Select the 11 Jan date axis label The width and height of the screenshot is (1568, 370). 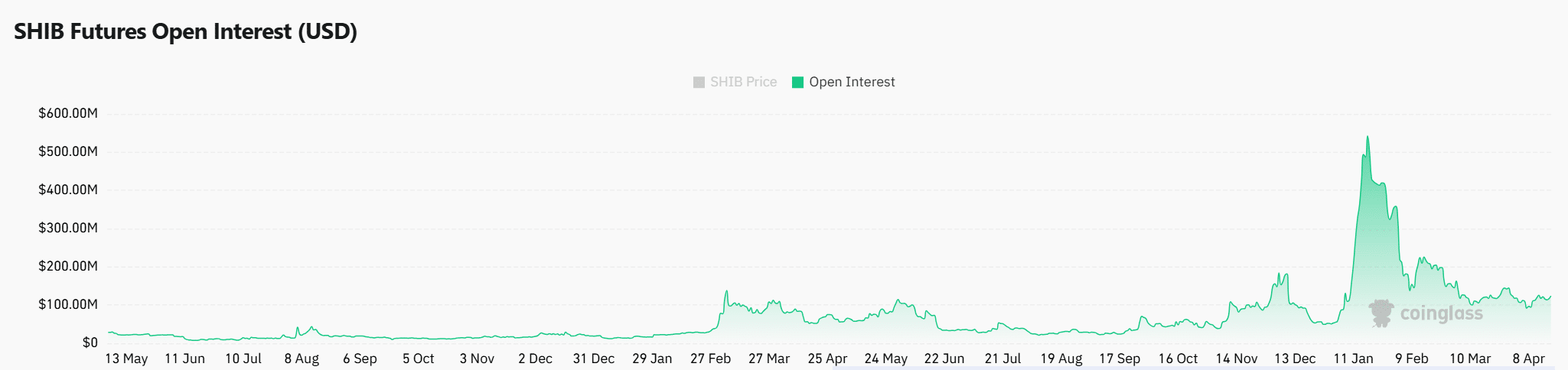[1353, 359]
